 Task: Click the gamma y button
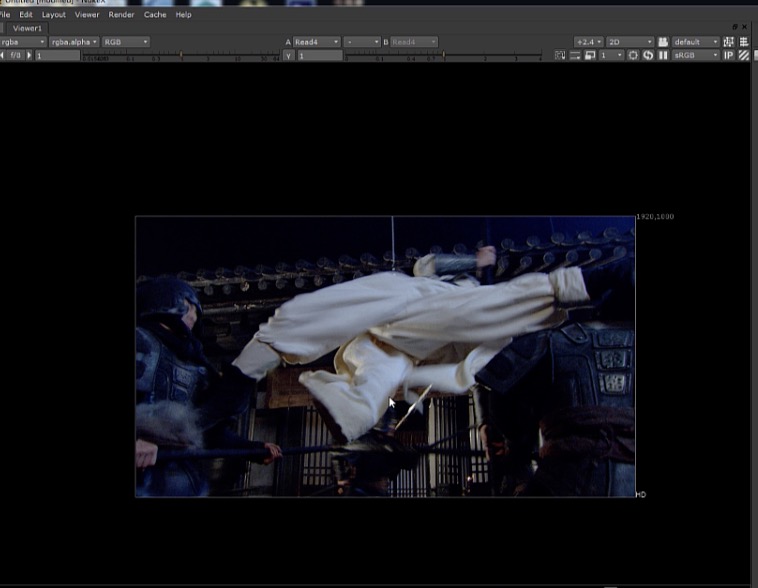coord(288,55)
